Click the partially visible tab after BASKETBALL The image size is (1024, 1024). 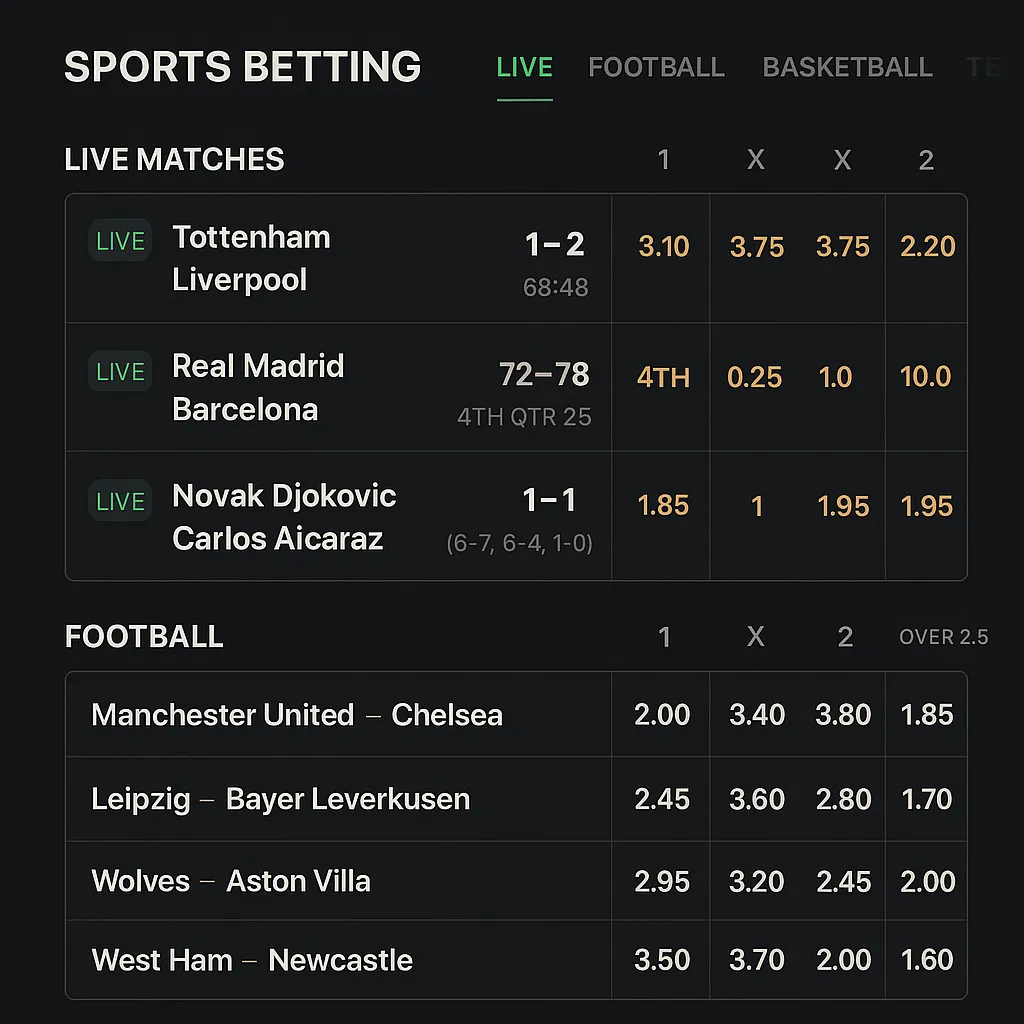pyautogui.click(x=984, y=68)
